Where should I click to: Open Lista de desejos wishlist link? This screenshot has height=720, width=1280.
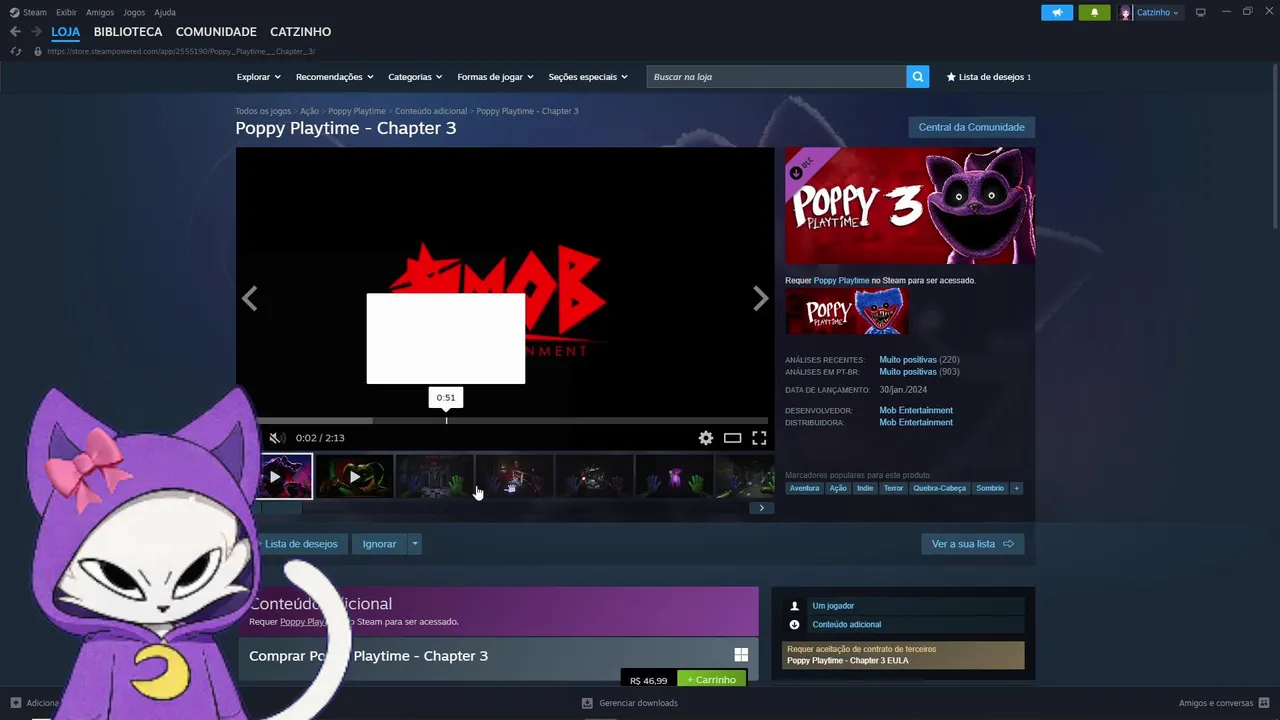(x=988, y=77)
